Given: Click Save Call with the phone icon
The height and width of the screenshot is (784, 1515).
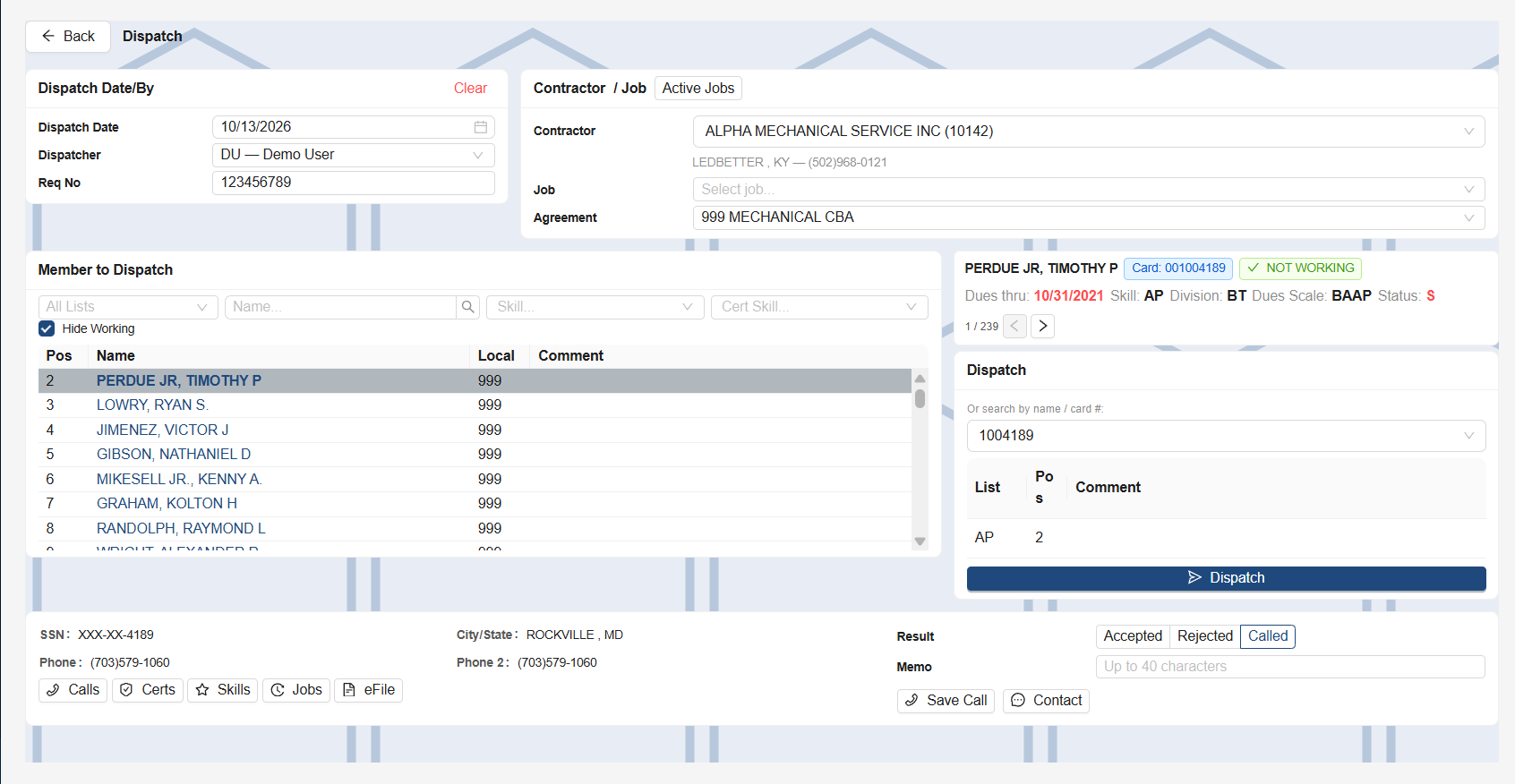Looking at the screenshot, I should click(x=946, y=701).
